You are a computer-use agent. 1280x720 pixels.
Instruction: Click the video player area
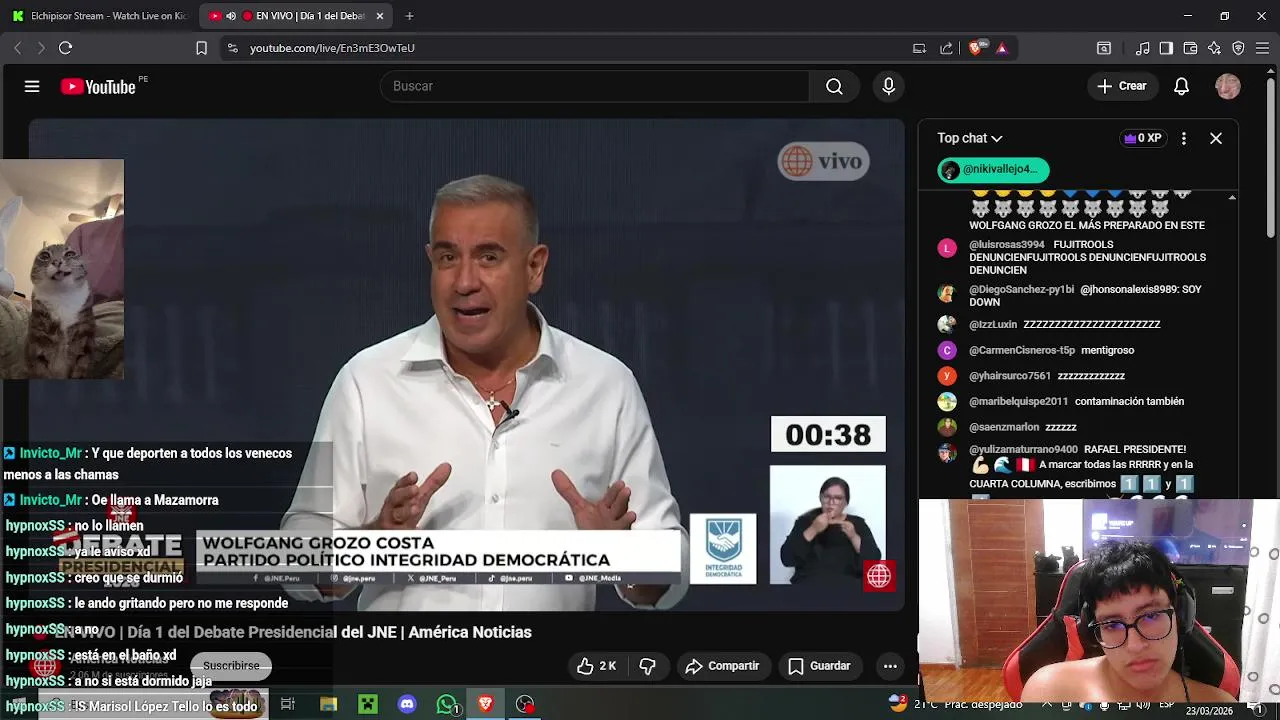tap(466, 365)
